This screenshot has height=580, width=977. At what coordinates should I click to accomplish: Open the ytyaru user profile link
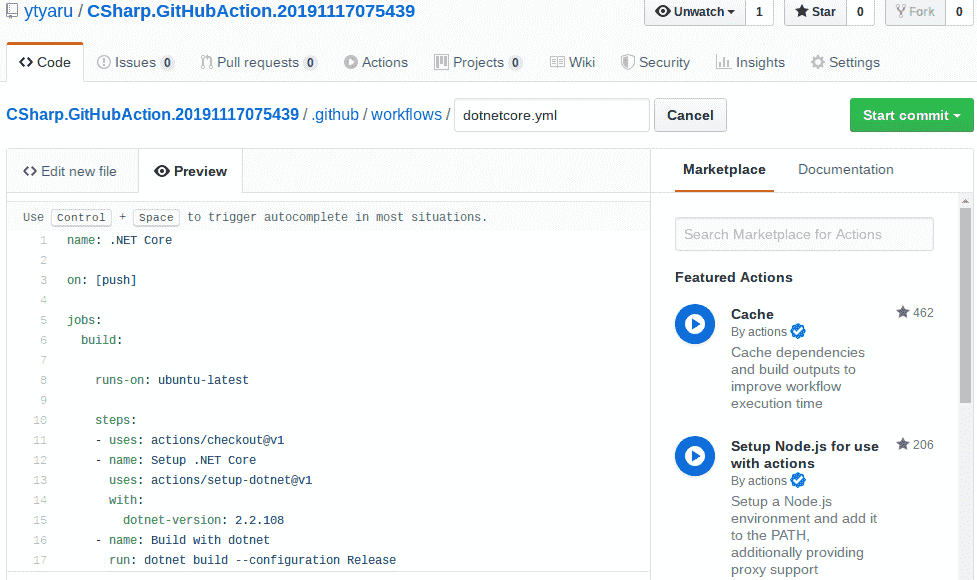(x=49, y=11)
